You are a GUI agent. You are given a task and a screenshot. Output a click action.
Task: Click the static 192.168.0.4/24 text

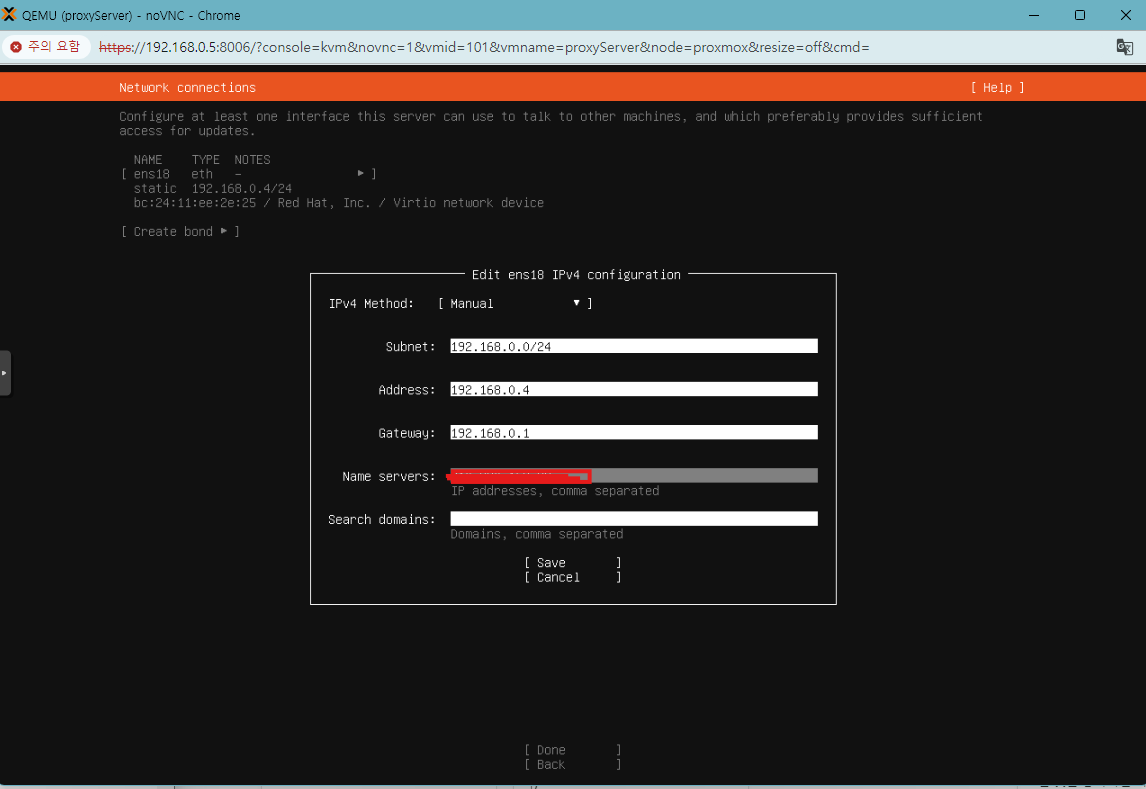tap(213, 188)
